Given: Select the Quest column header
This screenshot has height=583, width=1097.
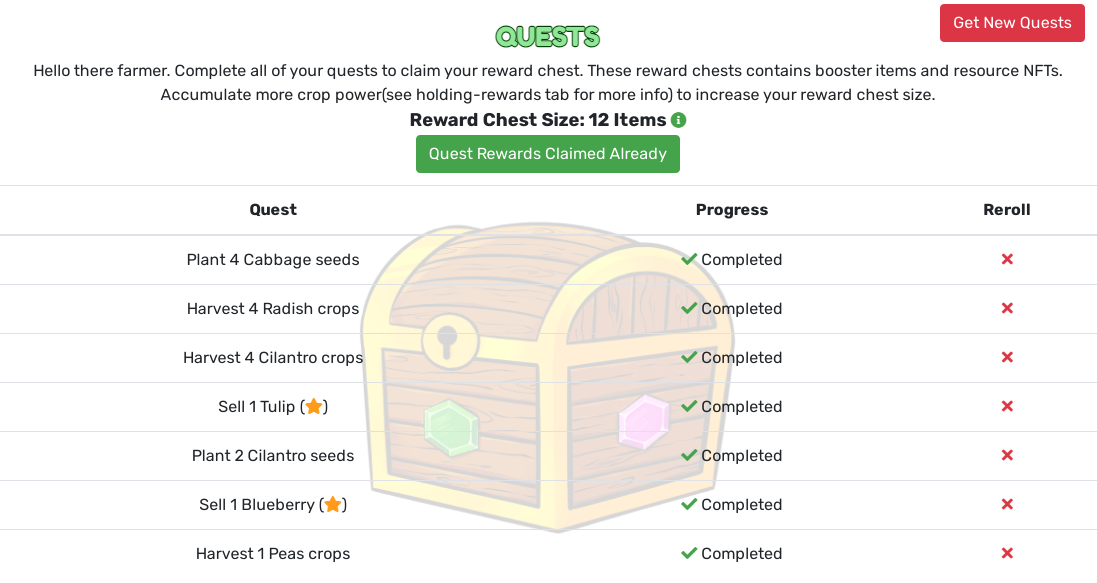Looking at the screenshot, I should tap(273, 210).
